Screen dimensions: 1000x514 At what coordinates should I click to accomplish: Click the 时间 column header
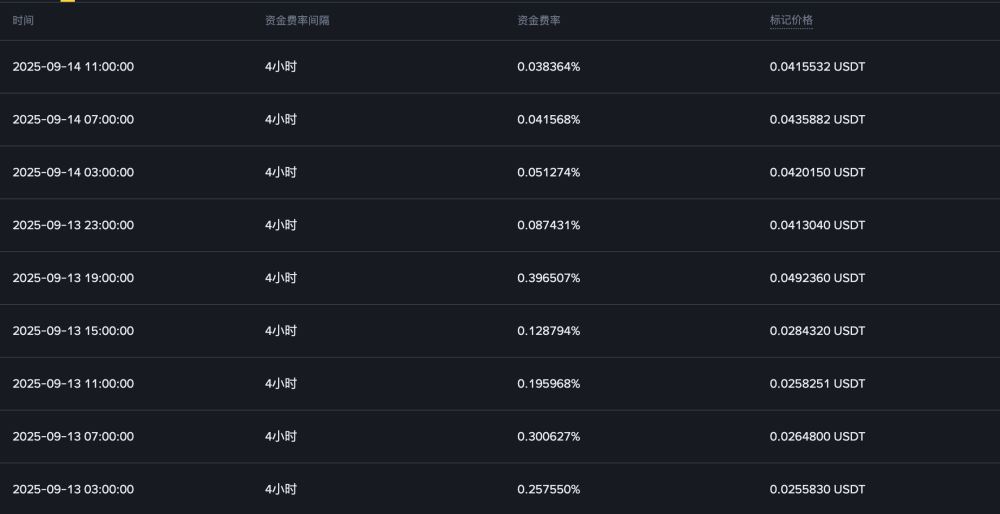[x=23, y=20]
